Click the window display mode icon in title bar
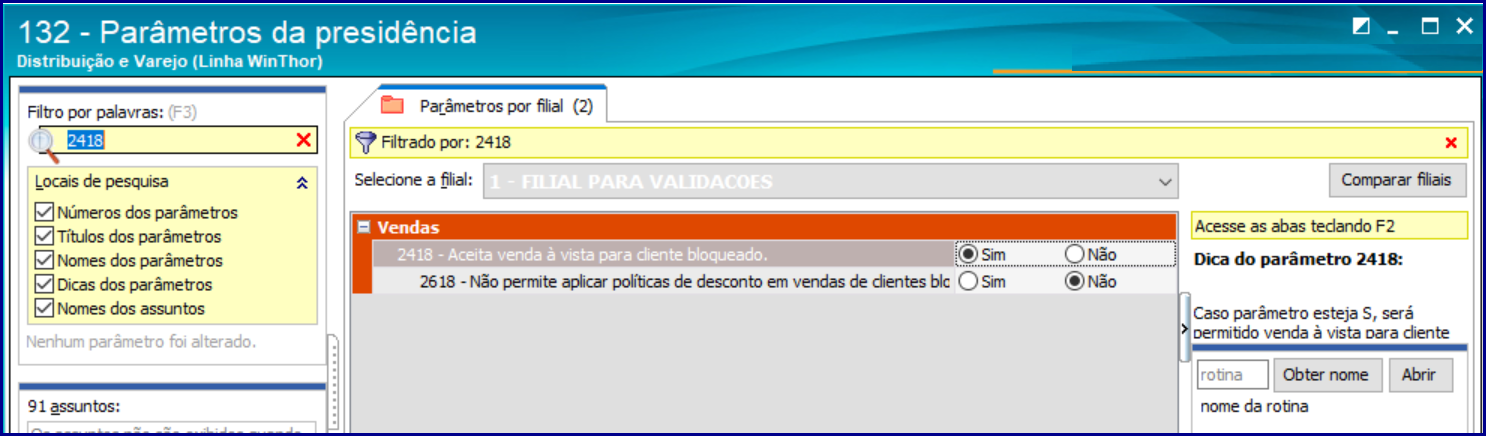Viewport: 1486px width, 436px height. click(1361, 27)
